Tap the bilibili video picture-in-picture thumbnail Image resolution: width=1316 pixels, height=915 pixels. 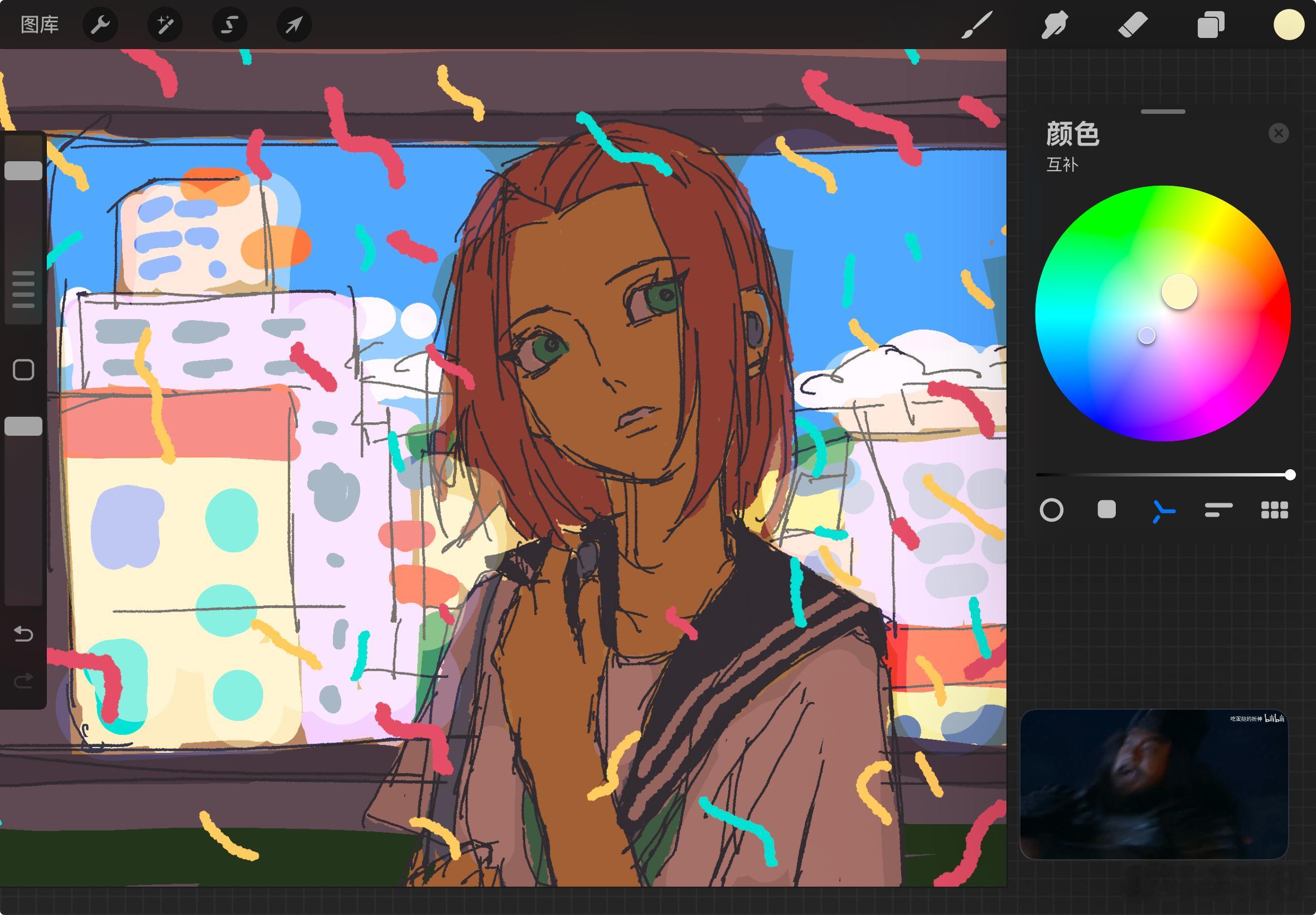click(x=1154, y=784)
